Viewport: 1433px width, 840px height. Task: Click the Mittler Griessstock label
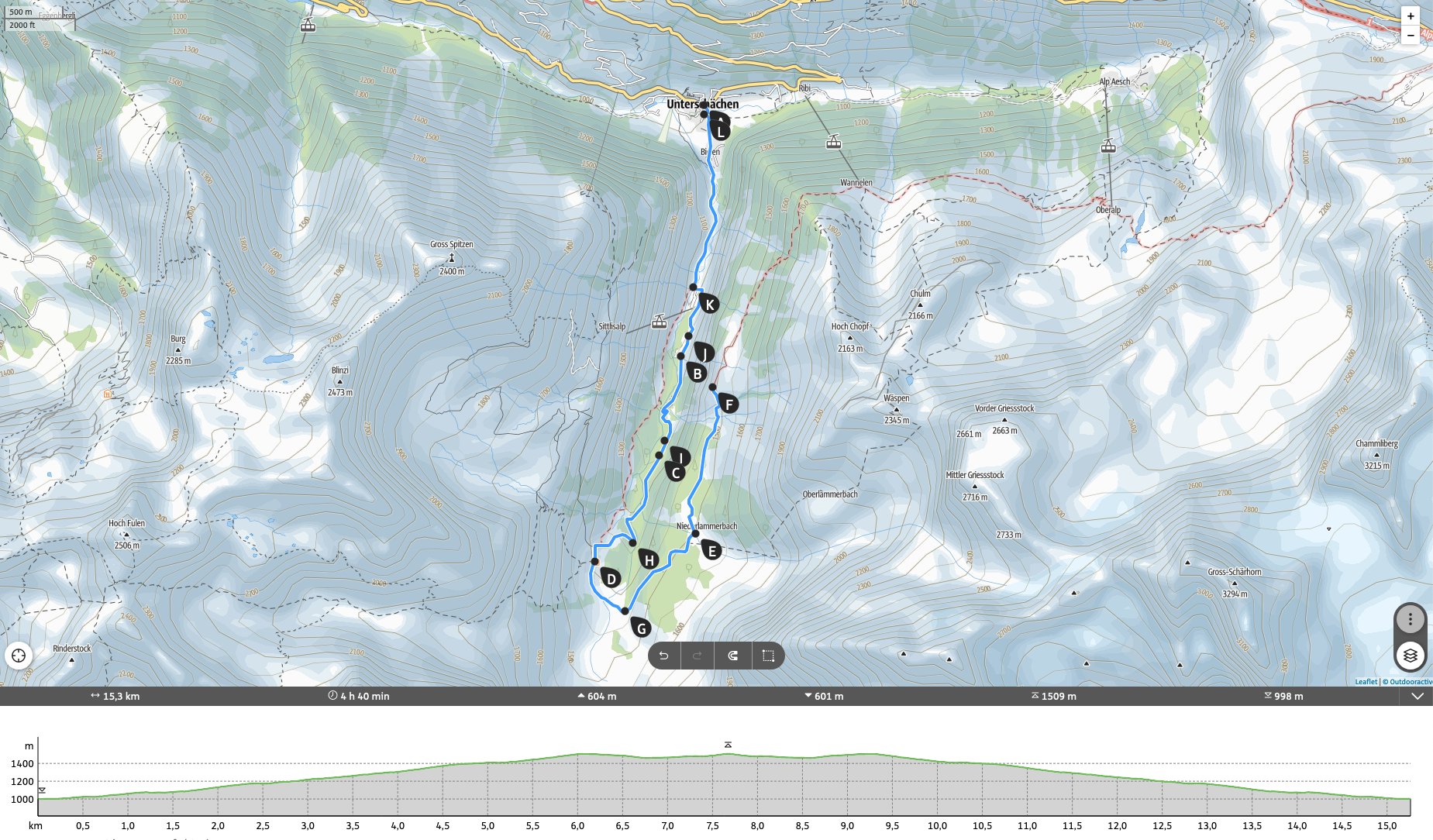coord(975,475)
